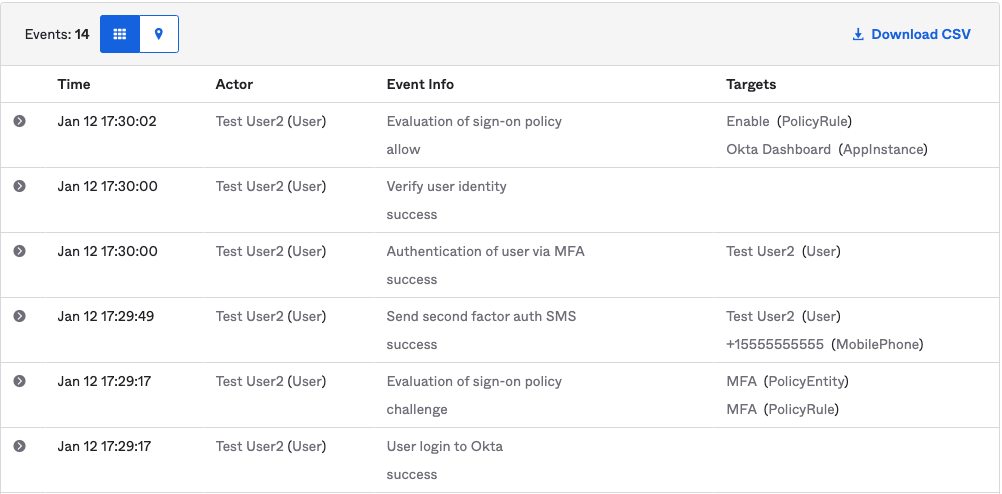1002x494 pixels.
Task: Click the Time column header
Action: (x=74, y=84)
